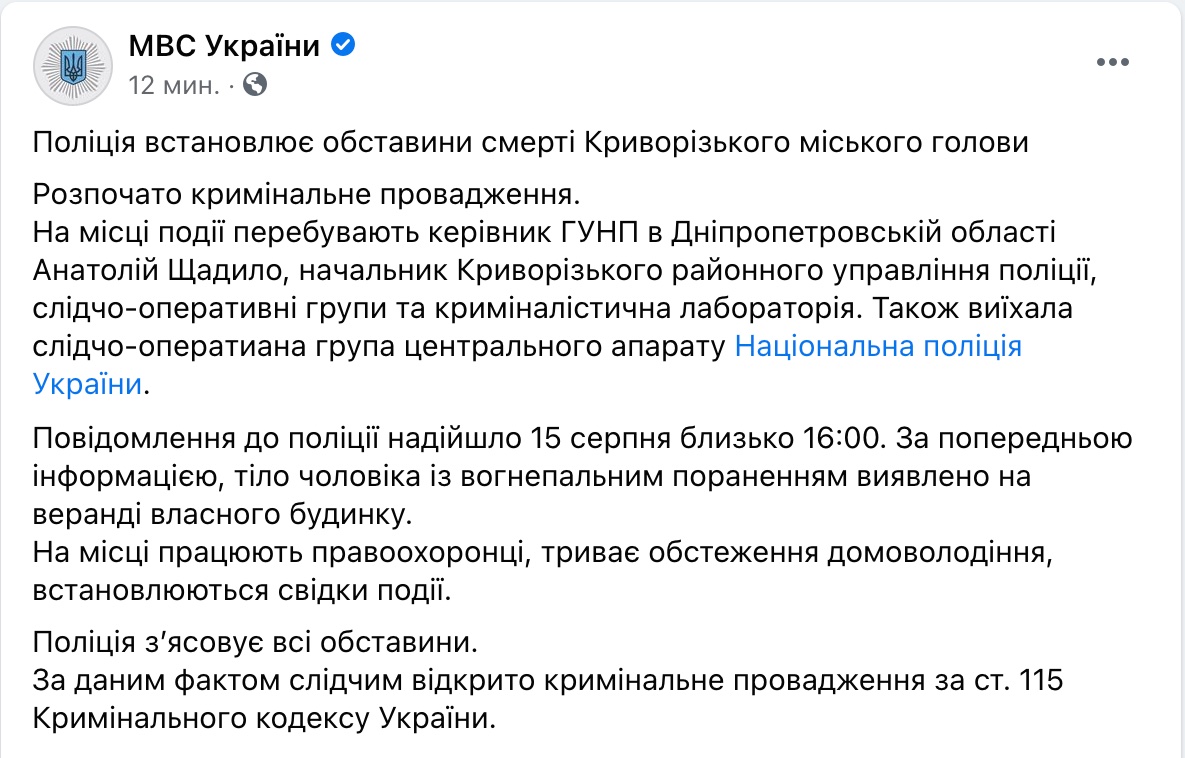Click the paragraph starting "Повідомлення до поліції"
Screen dimensions: 1185x758
tap(583, 476)
